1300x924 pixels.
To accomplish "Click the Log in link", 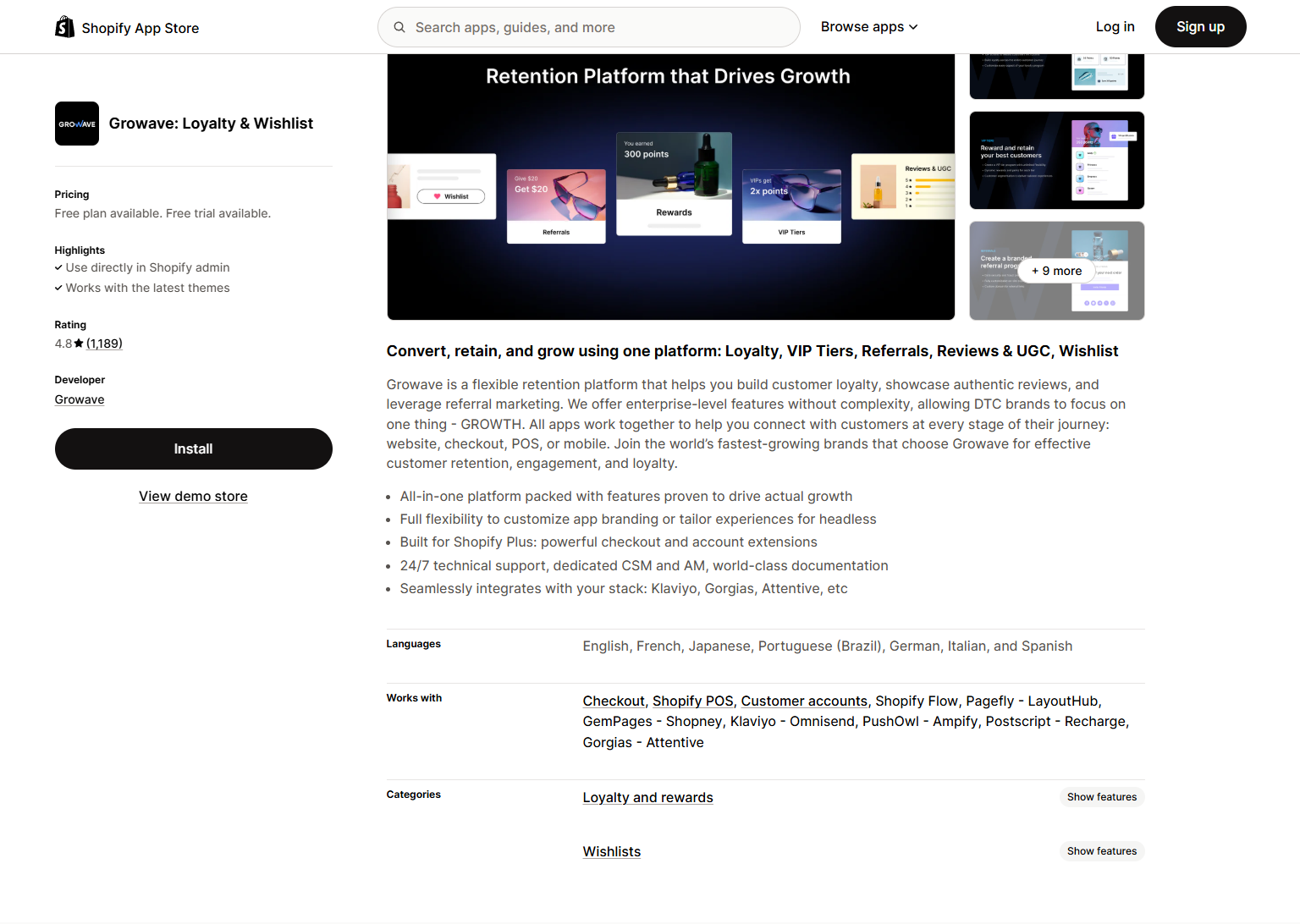I will click(x=1115, y=27).
